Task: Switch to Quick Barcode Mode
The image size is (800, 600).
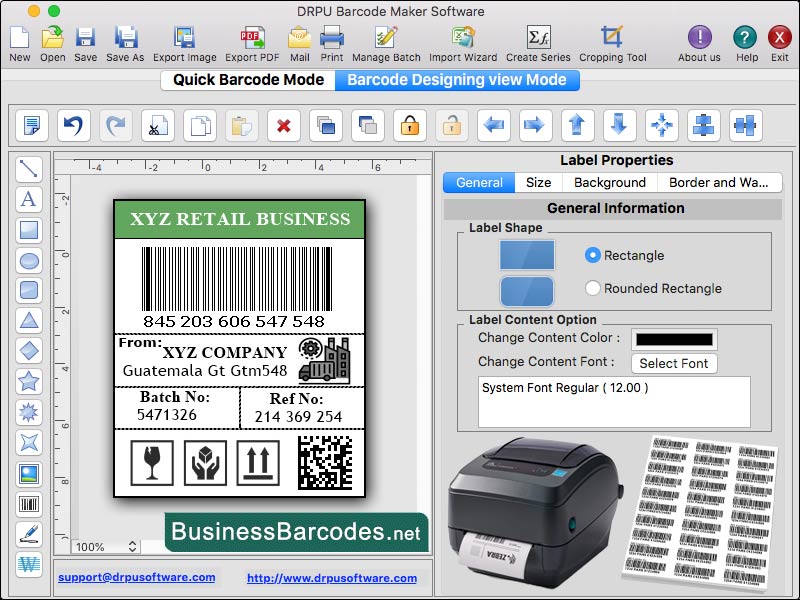Action: point(248,80)
